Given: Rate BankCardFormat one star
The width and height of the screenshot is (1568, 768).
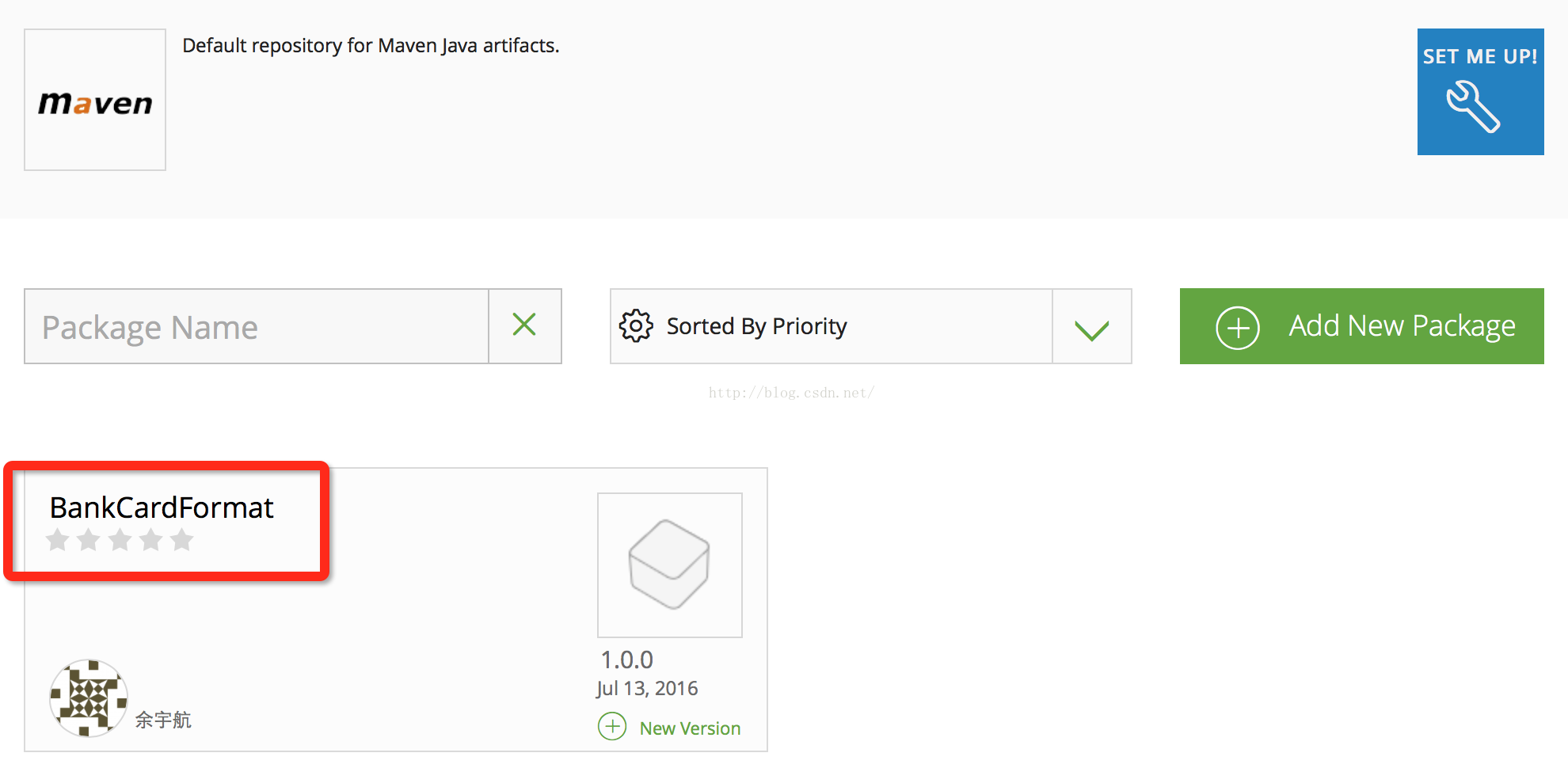Looking at the screenshot, I should click(x=58, y=540).
